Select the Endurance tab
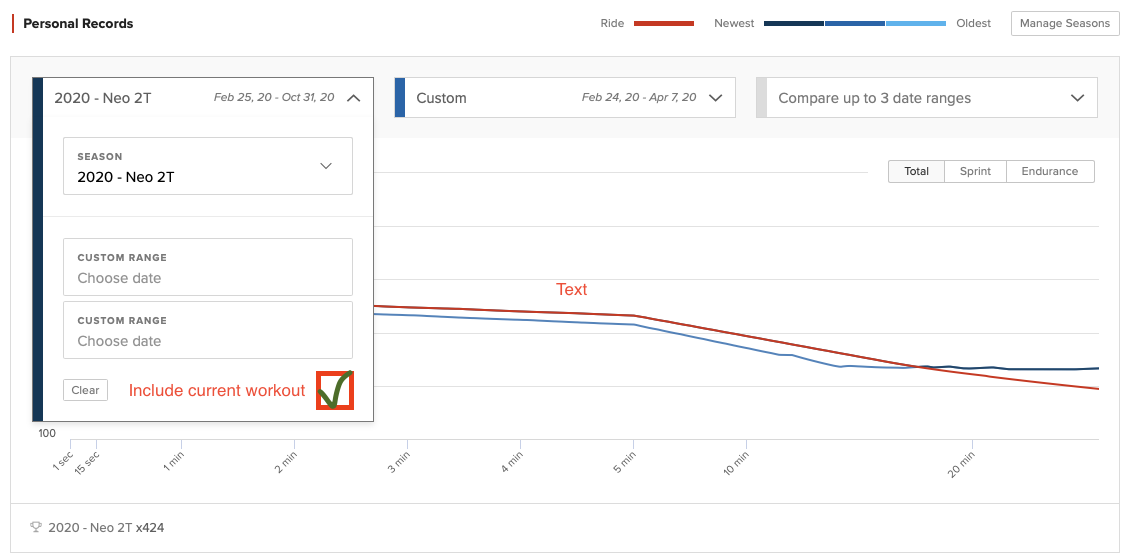This screenshot has width=1125, height=558. pyautogui.click(x=1049, y=172)
